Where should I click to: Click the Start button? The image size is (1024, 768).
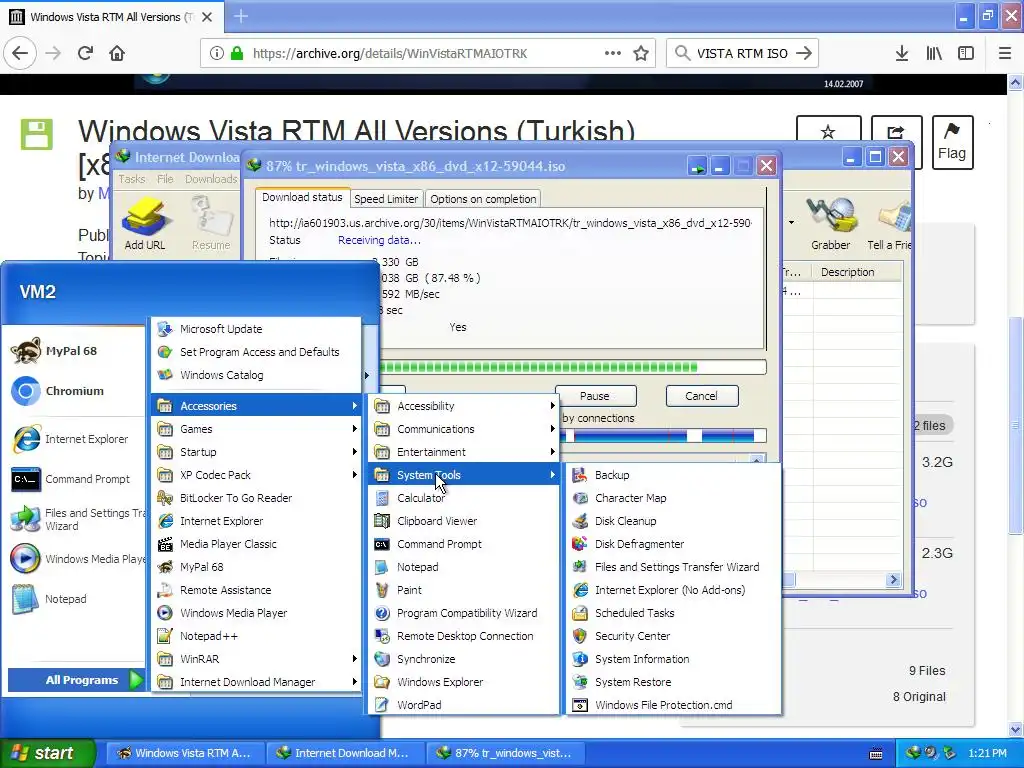(48, 753)
